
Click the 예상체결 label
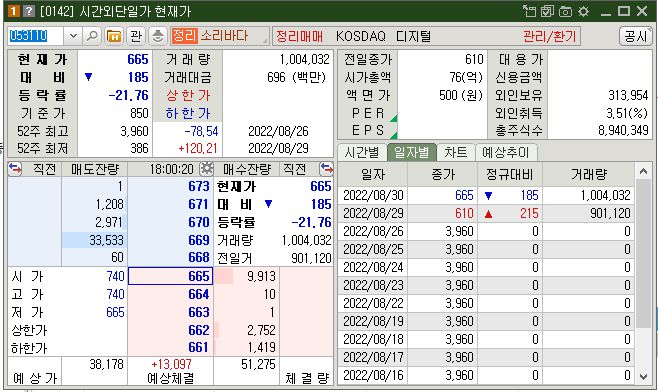[x=171, y=379]
